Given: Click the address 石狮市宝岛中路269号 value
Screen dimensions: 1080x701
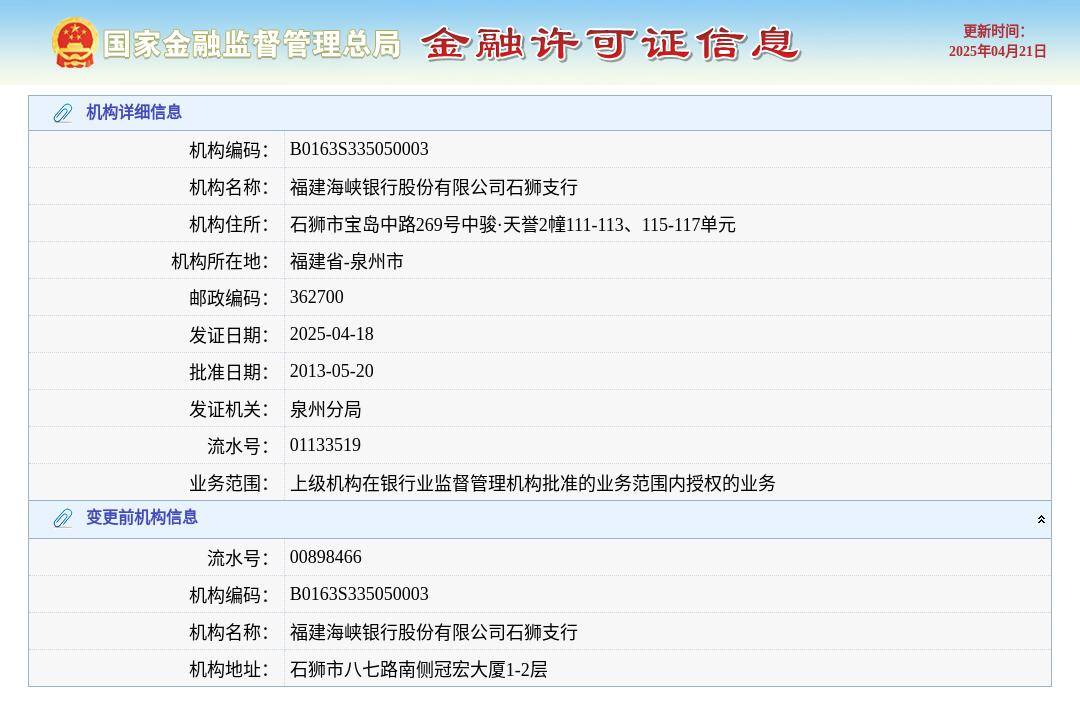Looking at the screenshot, I should (x=512, y=224).
